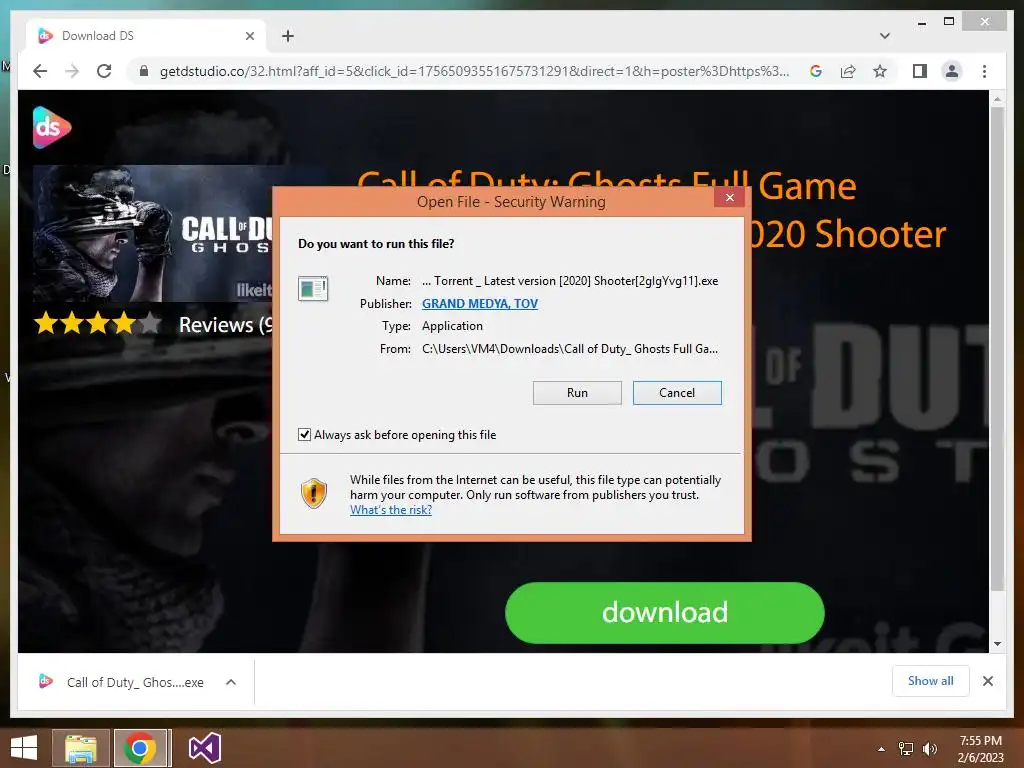Click the Run button in security warning
Viewport: 1024px width, 768px height.
click(x=577, y=392)
